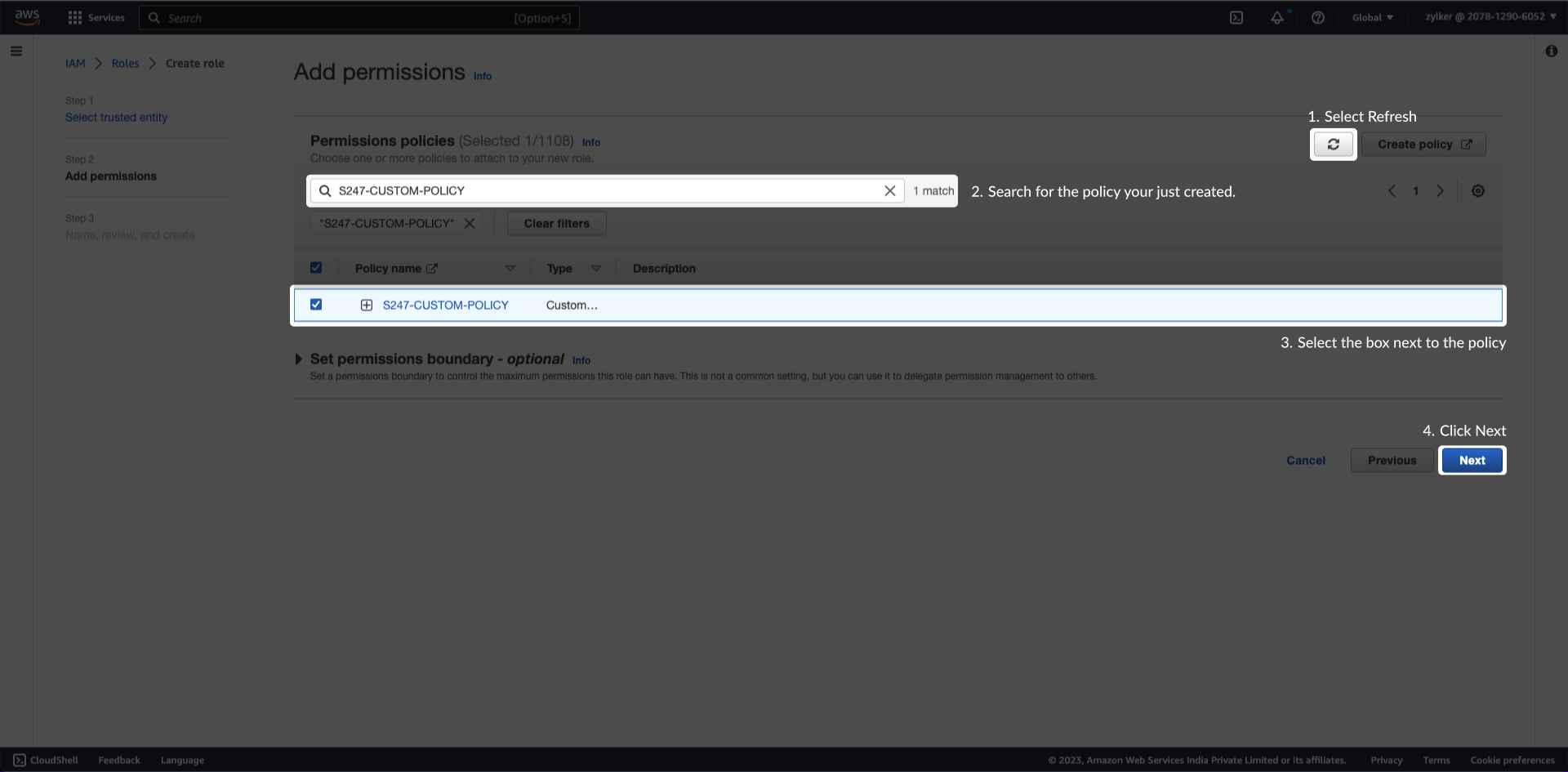Open the Global region dropdown
The image size is (1568, 772).
tap(1373, 17)
